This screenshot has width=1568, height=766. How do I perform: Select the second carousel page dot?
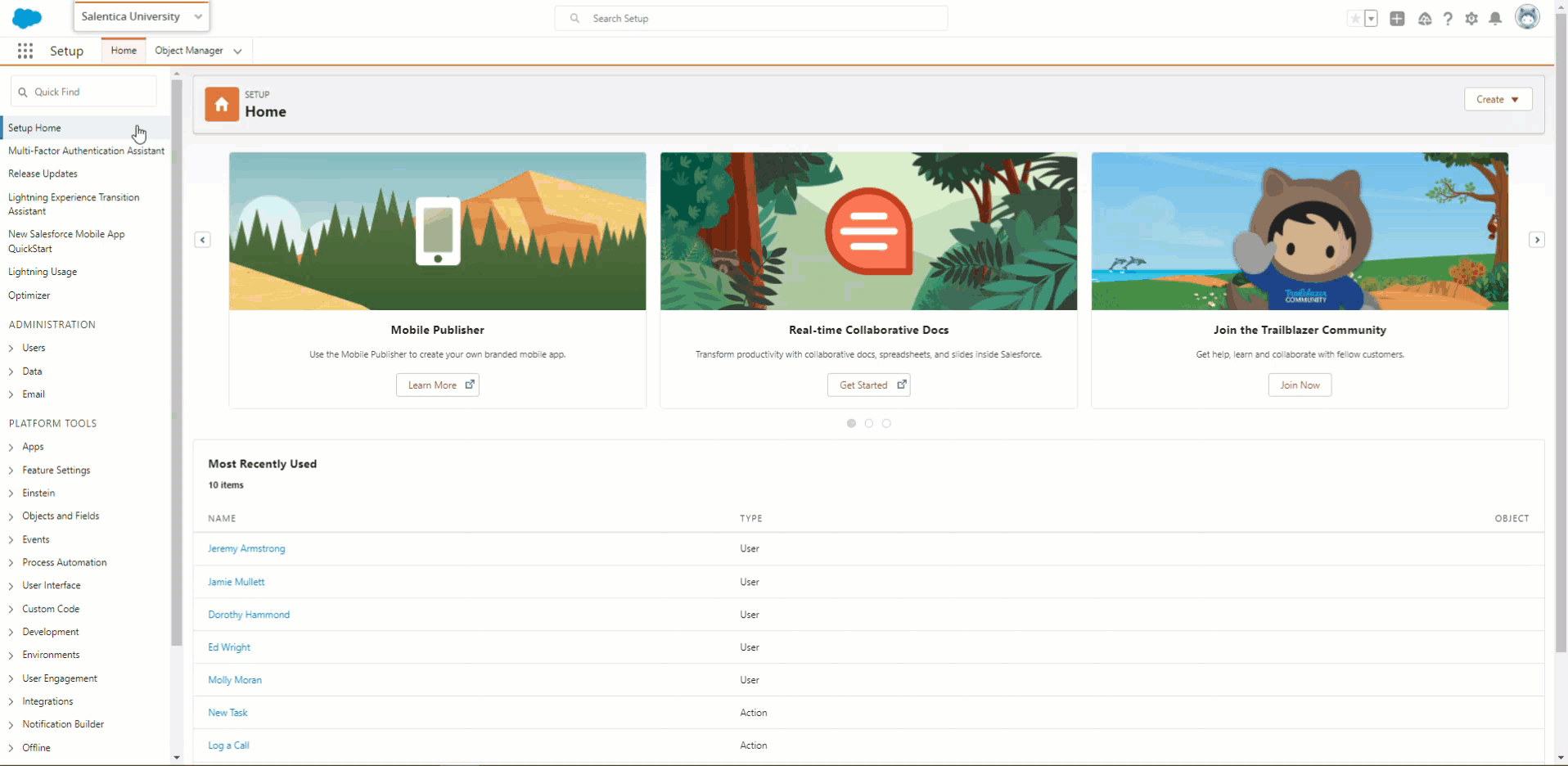pos(869,423)
